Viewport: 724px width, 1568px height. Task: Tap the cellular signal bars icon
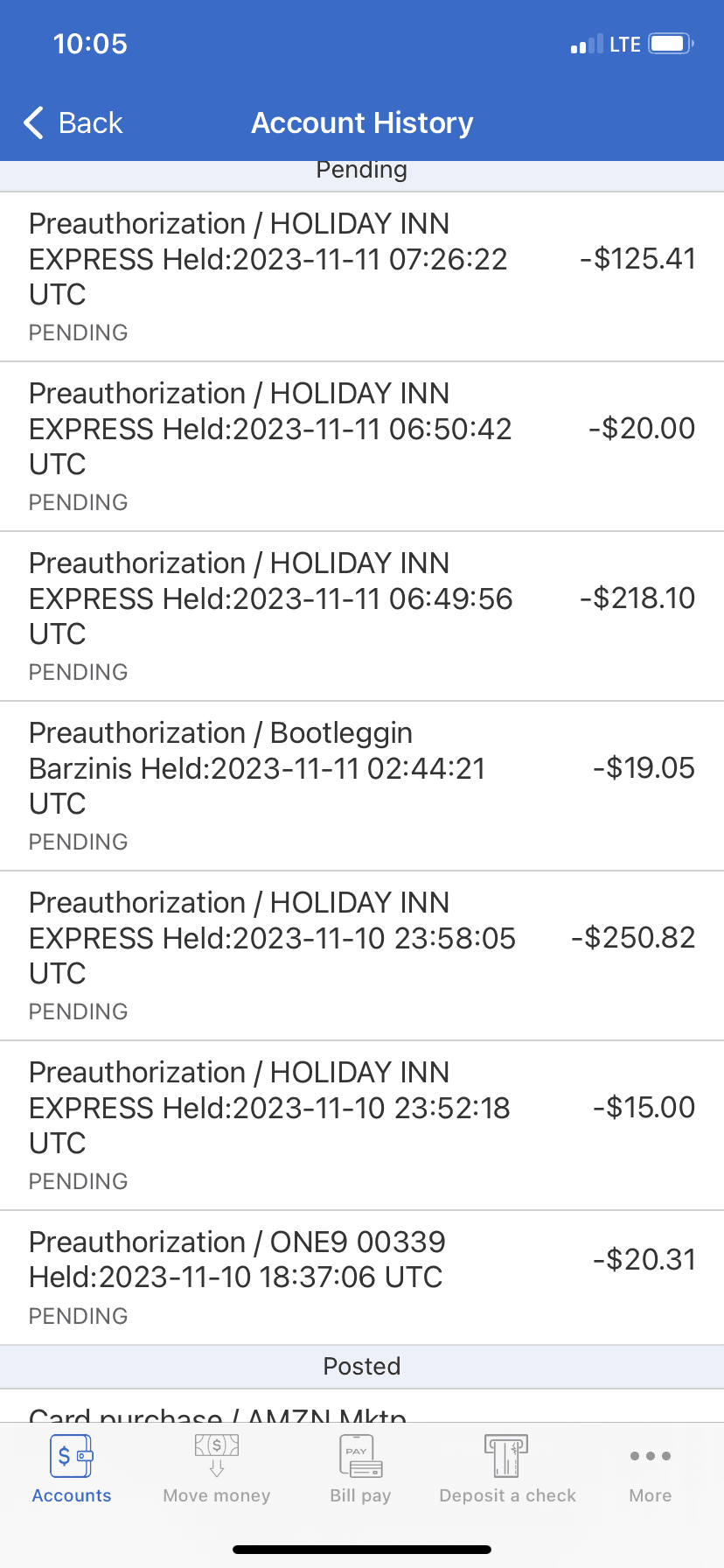coord(586,45)
